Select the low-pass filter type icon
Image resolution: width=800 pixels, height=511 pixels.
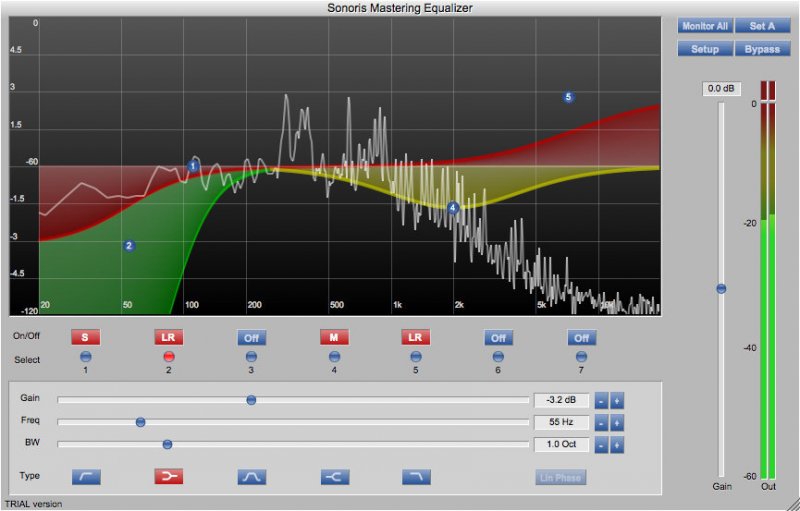click(x=416, y=477)
